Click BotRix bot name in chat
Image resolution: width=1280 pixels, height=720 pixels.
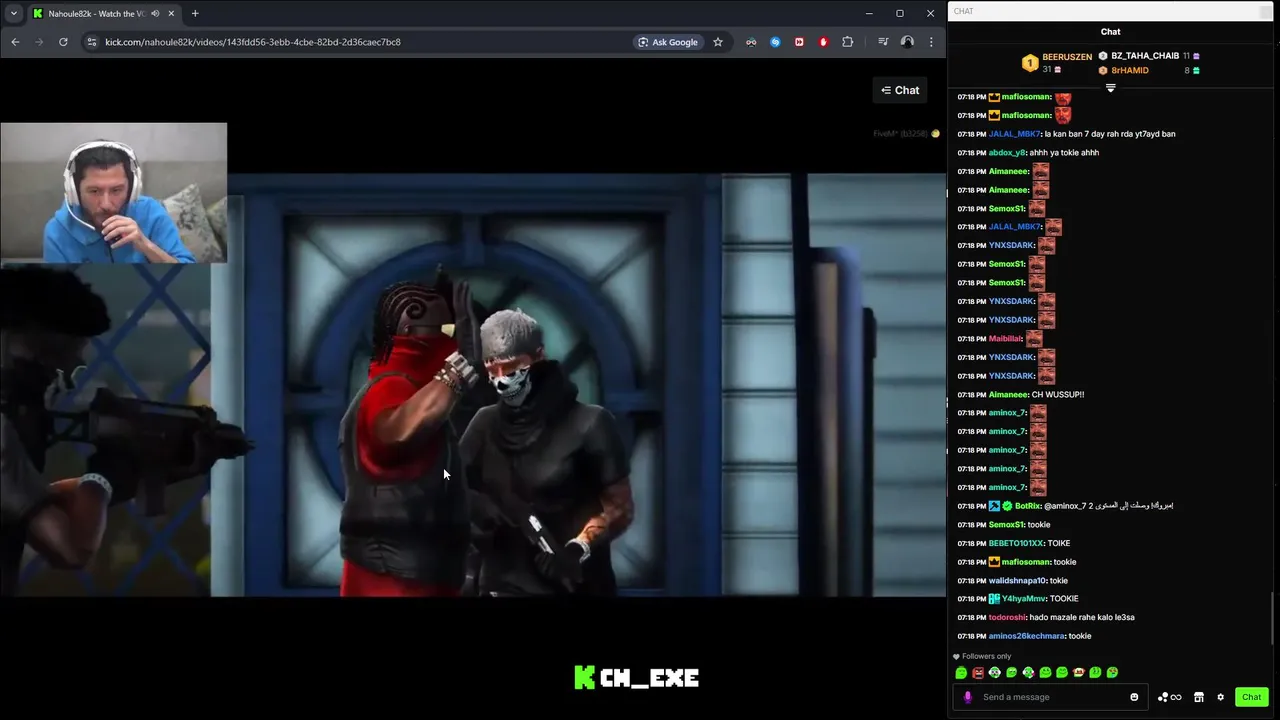[x=1028, y=506]
